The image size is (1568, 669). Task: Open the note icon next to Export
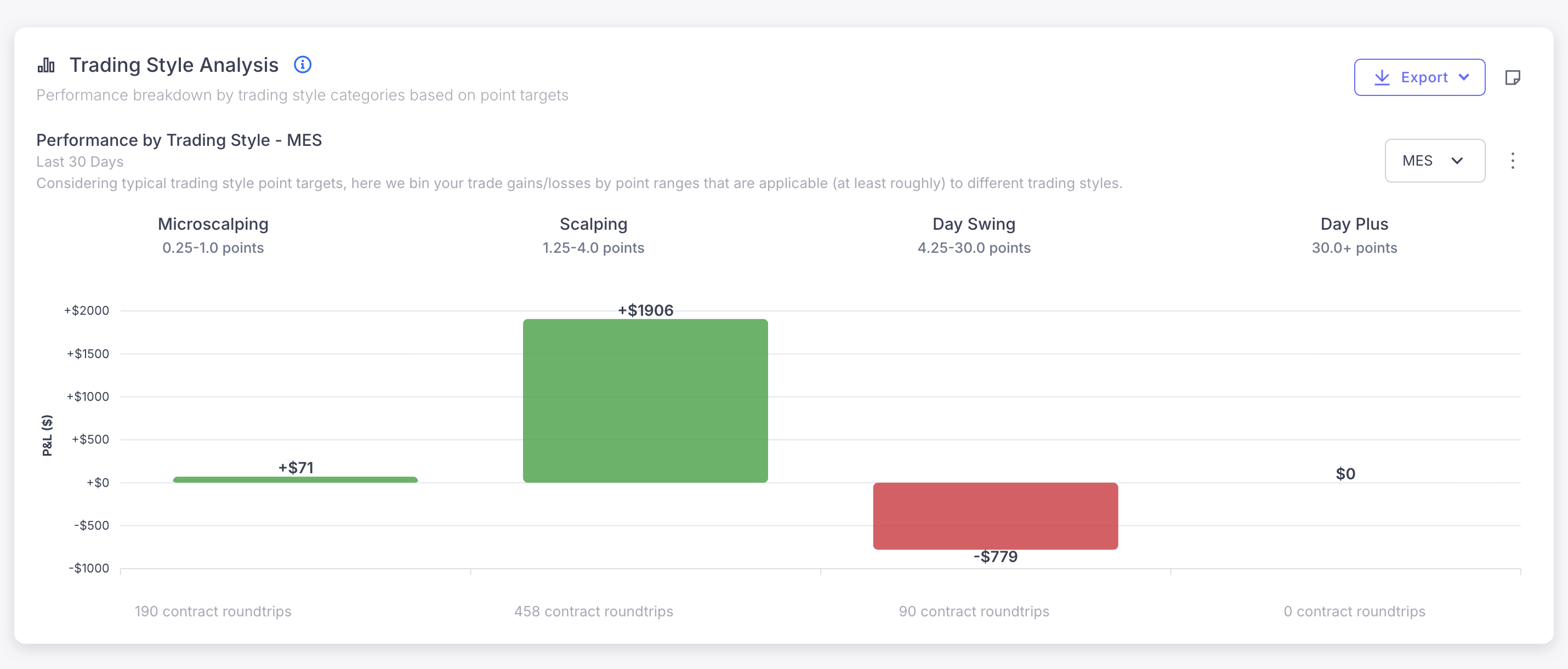tap(1513, 77)
